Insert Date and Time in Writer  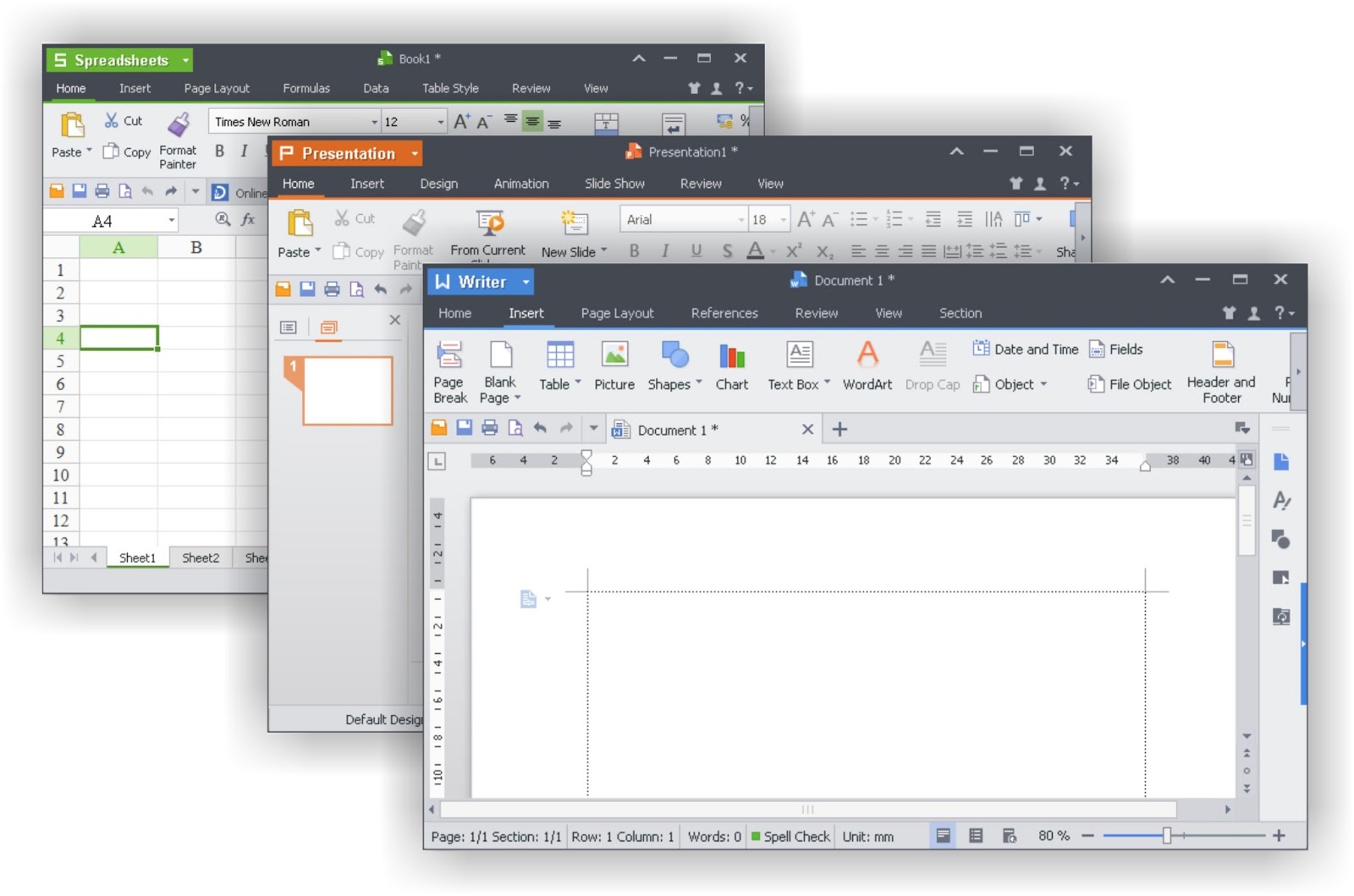1026,349
